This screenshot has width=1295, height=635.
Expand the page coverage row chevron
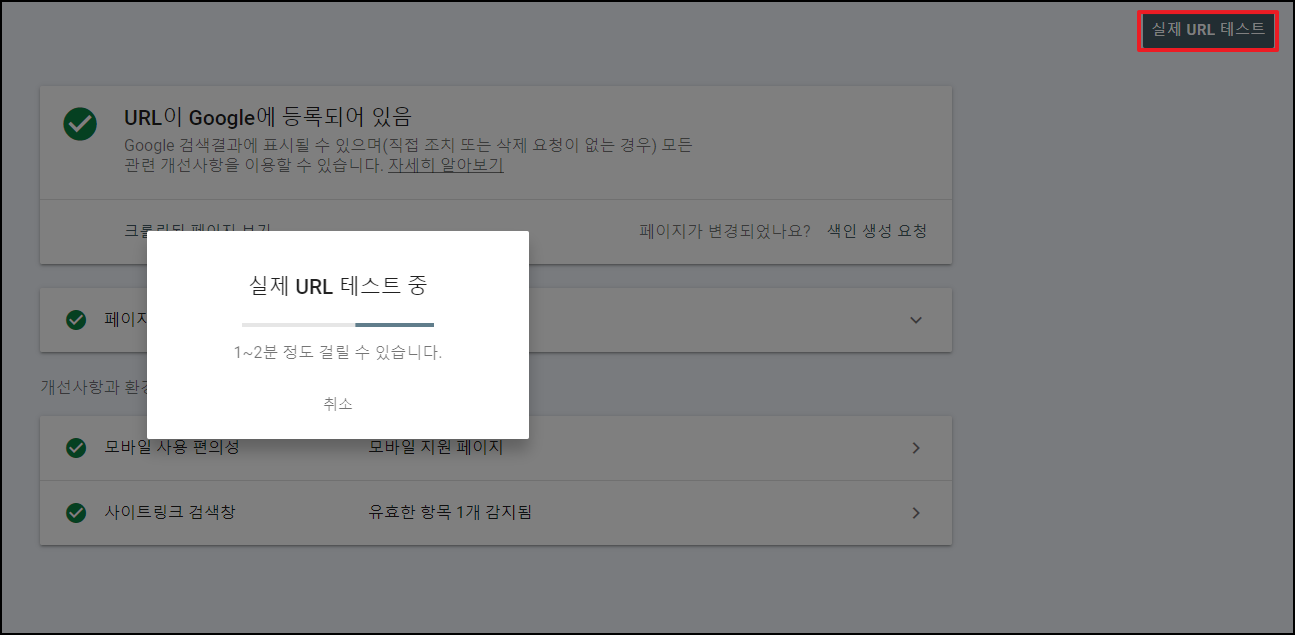point(916,320)
